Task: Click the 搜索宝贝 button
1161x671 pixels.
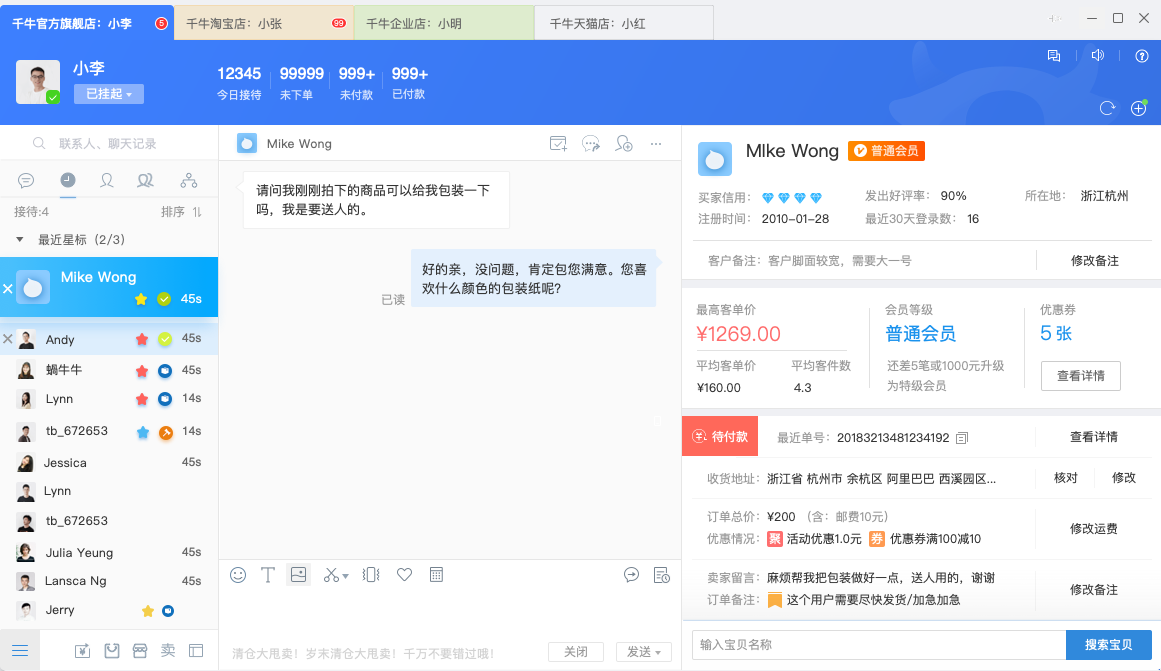Action: (x=1108, y=645)
